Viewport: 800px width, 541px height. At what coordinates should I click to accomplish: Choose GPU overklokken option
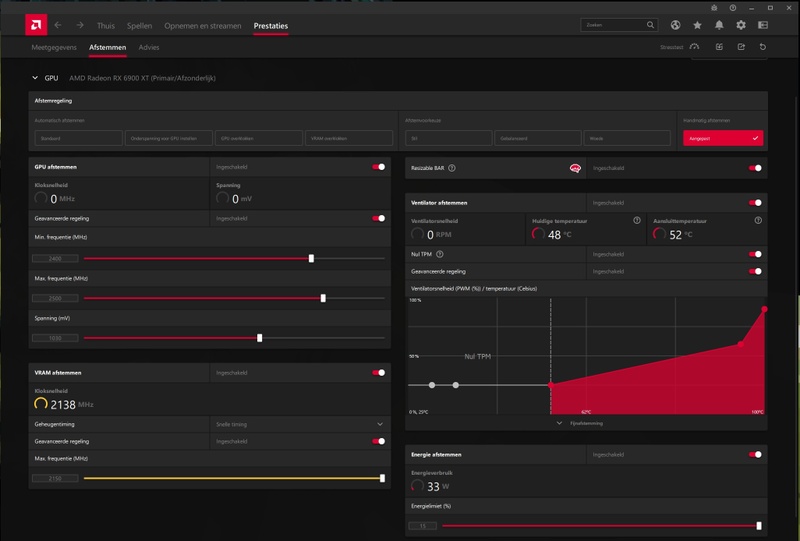pyautogui.click(x=259, y=138)
